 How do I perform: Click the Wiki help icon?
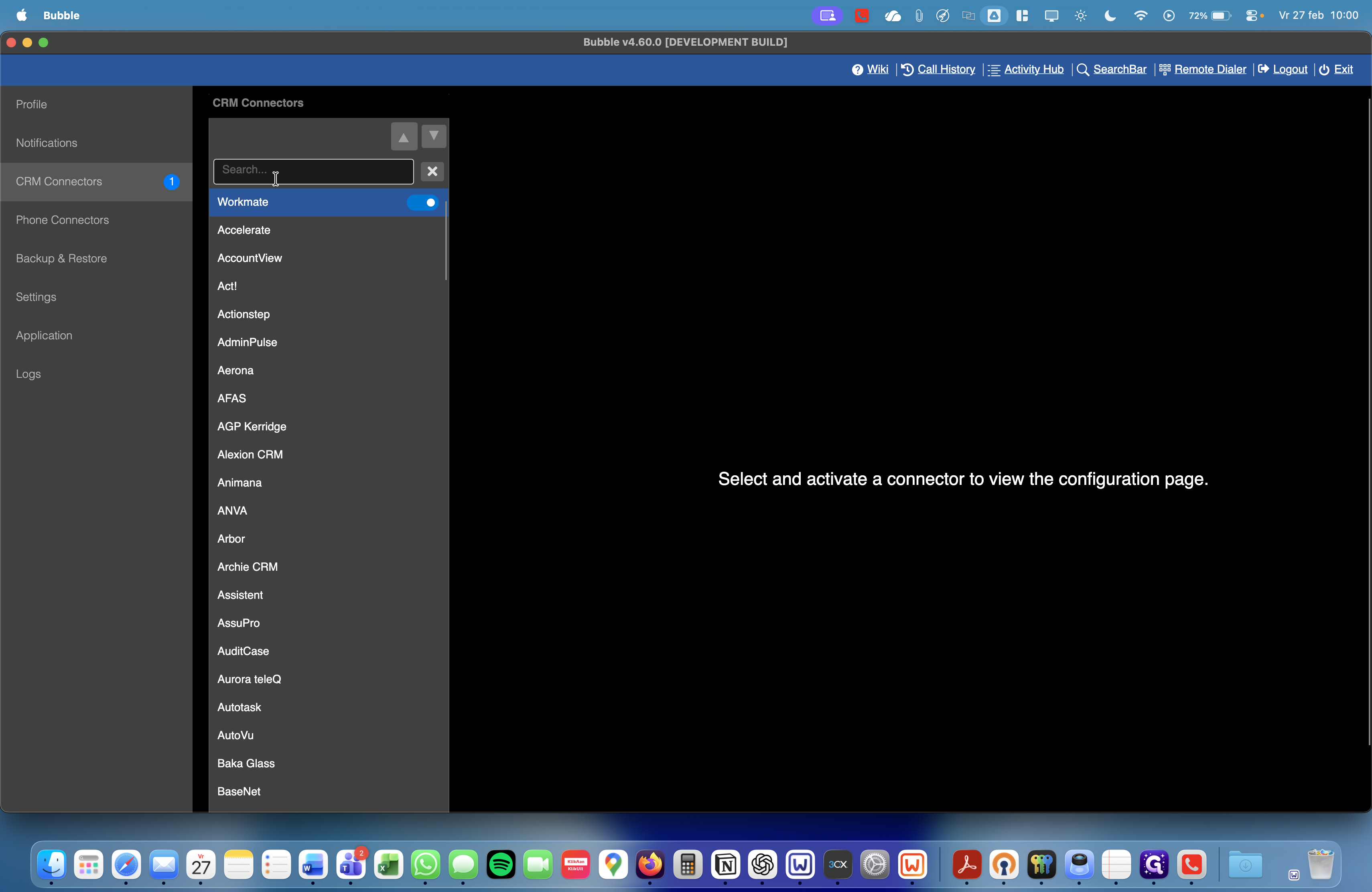point(857,70)
